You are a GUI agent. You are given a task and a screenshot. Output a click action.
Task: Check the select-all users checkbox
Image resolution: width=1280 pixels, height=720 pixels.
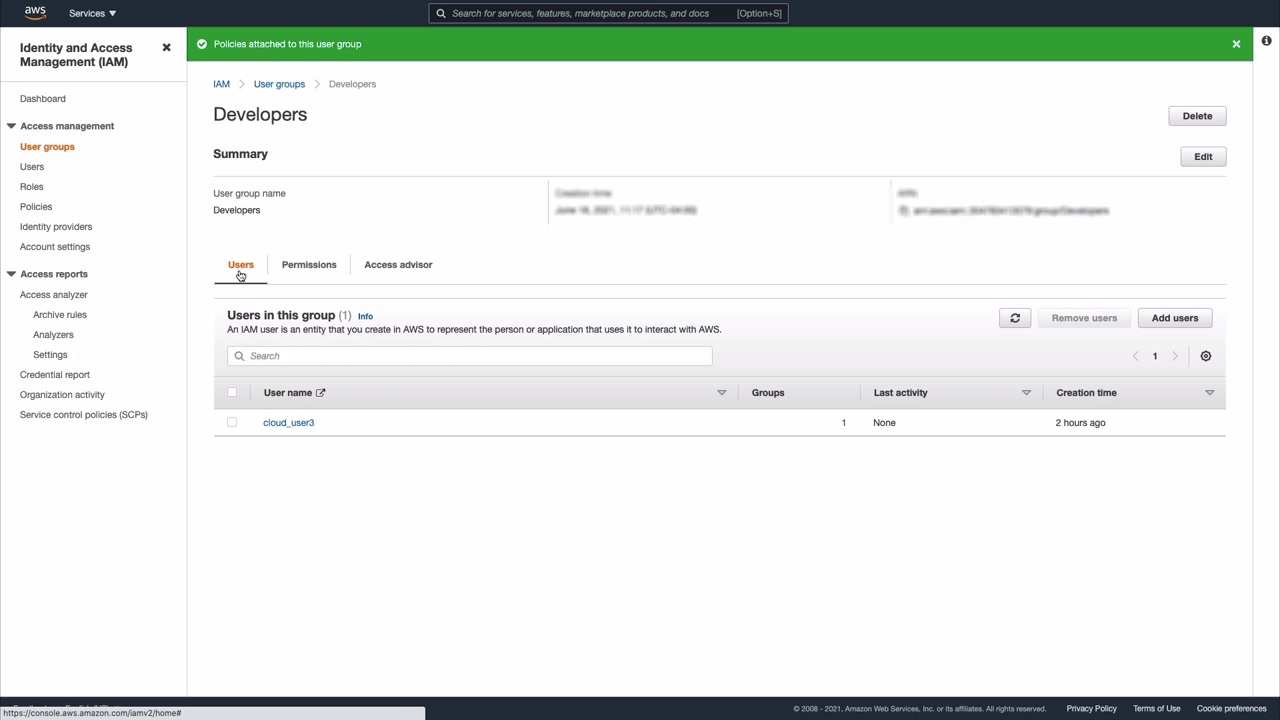click(232, 393)
